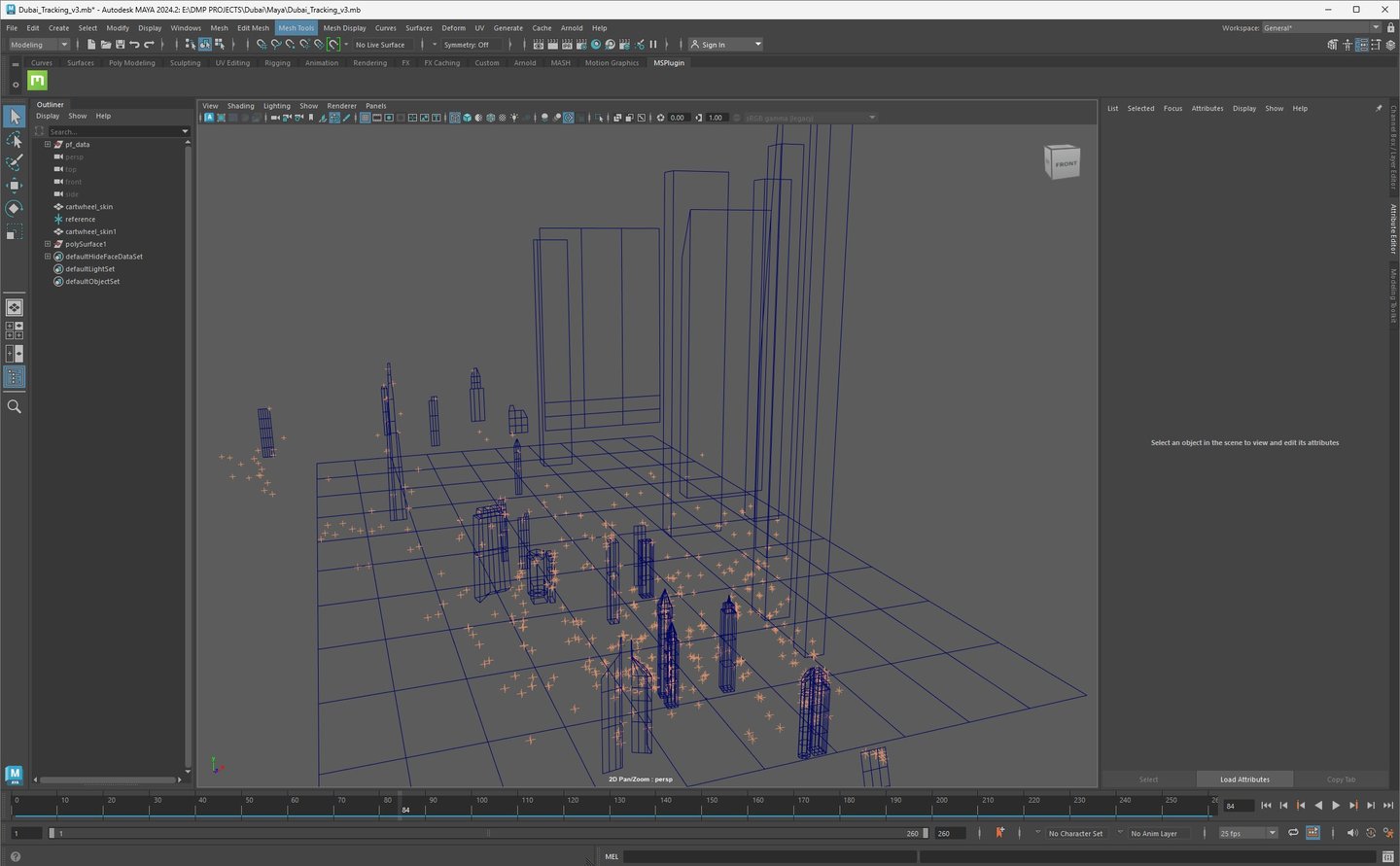1400x866 pixels.
Task: Click the magnifier search icon in sidebar
Action: coord(14,406)
